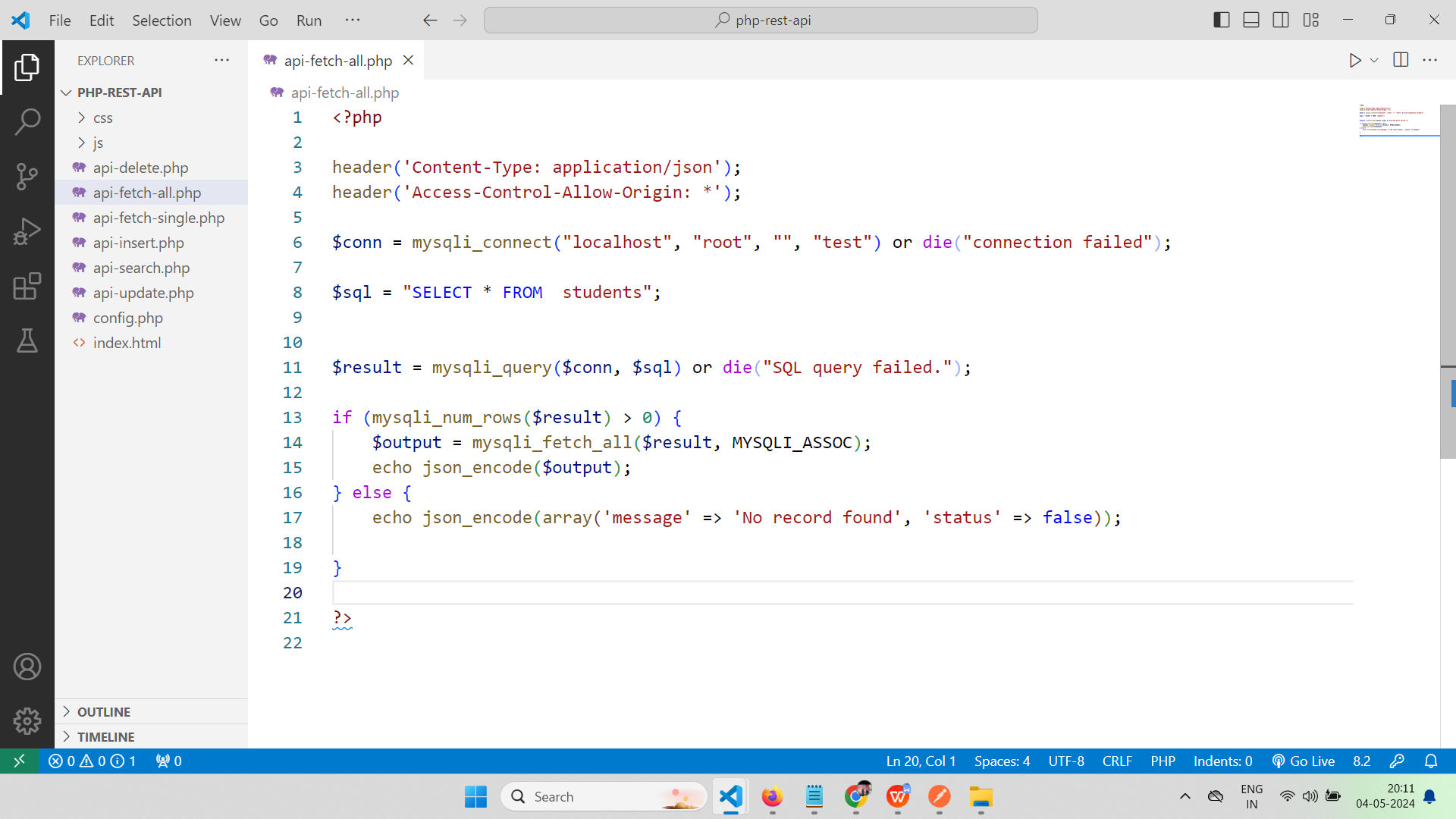
Task: Expand the css folder
Action: (103, 118)
